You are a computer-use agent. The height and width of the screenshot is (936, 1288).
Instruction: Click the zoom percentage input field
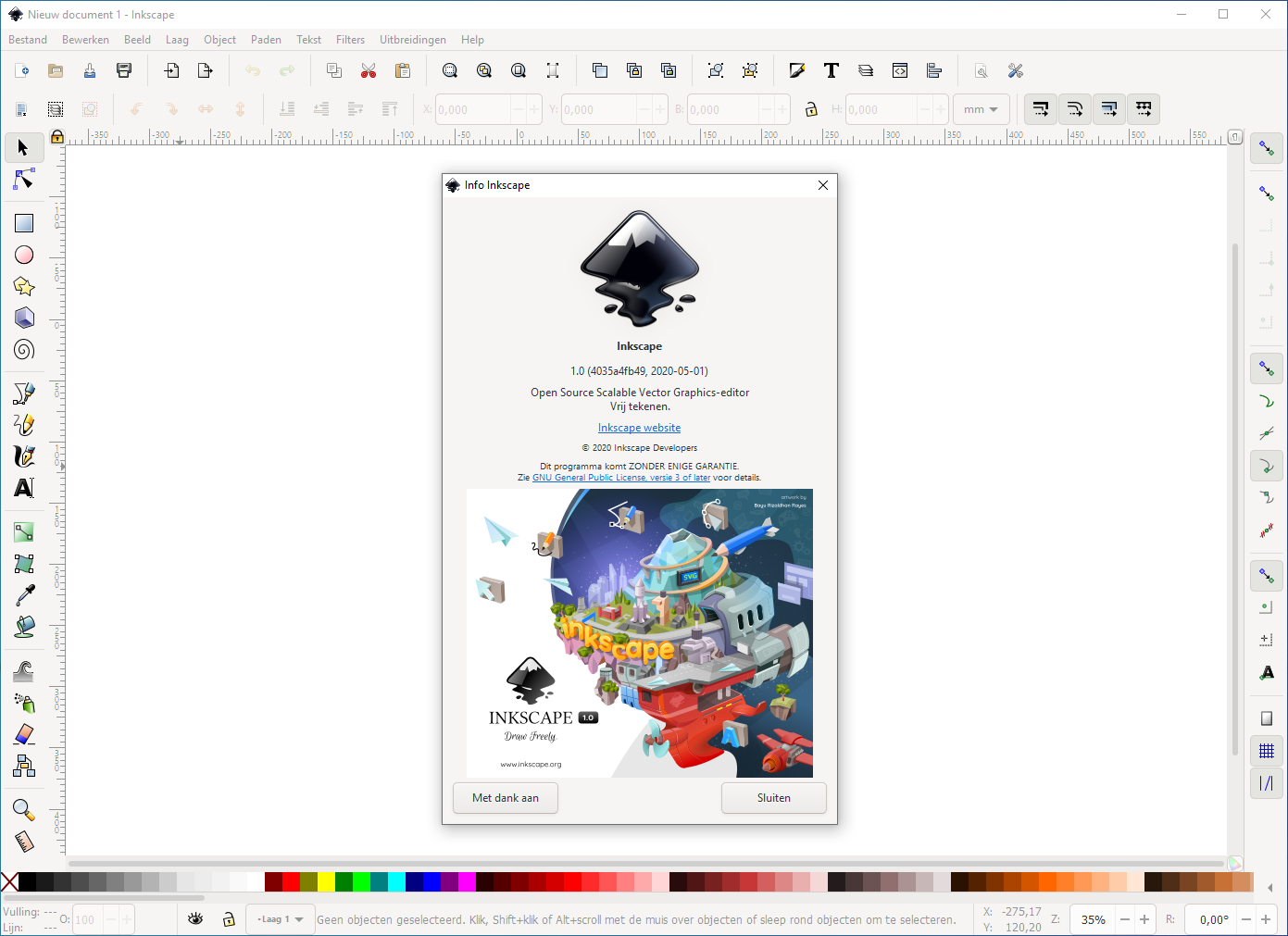pos(1093,919)
